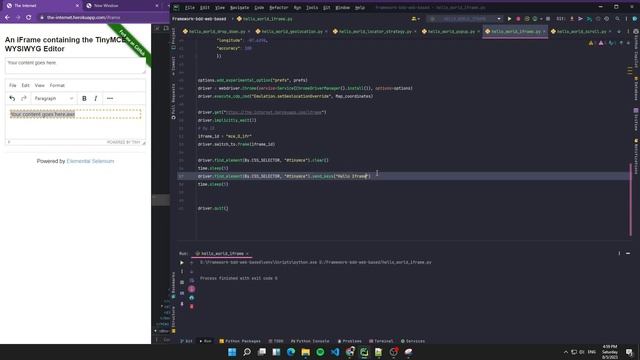Open the Problems tool window
The width and height of the screenshot is (640, 360).
tap(349, 341)
